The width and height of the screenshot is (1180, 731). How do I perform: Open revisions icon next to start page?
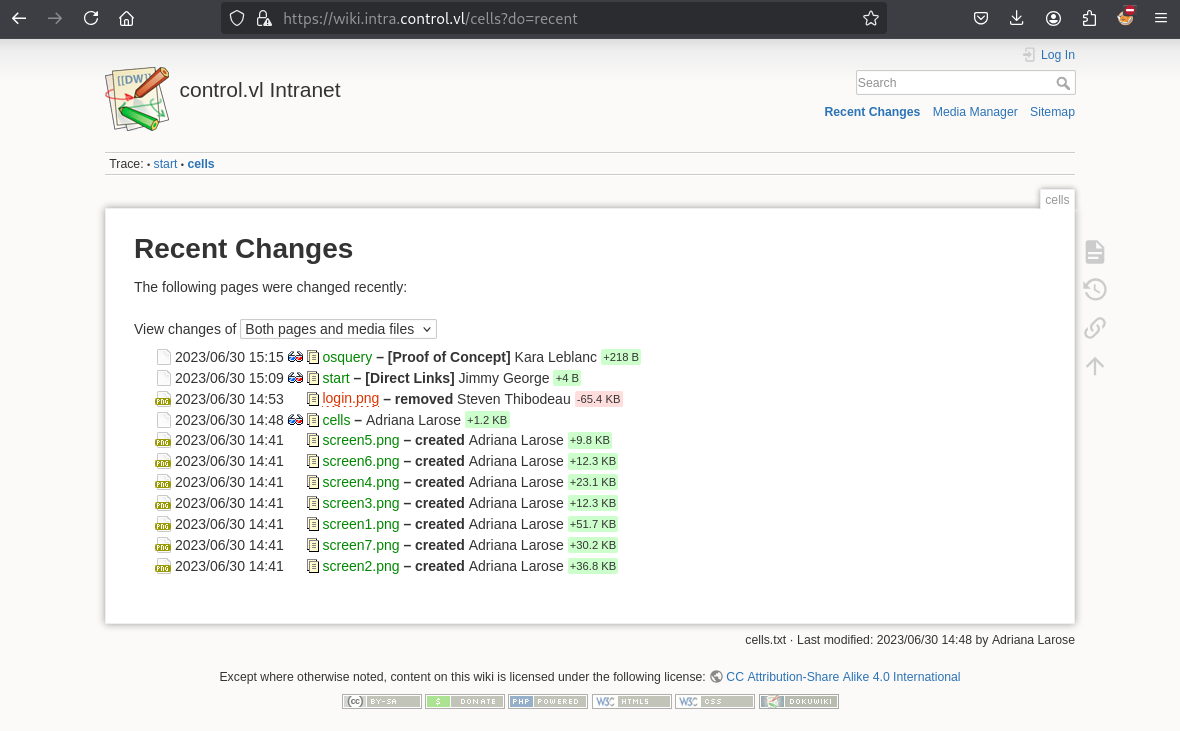[313, 378]
